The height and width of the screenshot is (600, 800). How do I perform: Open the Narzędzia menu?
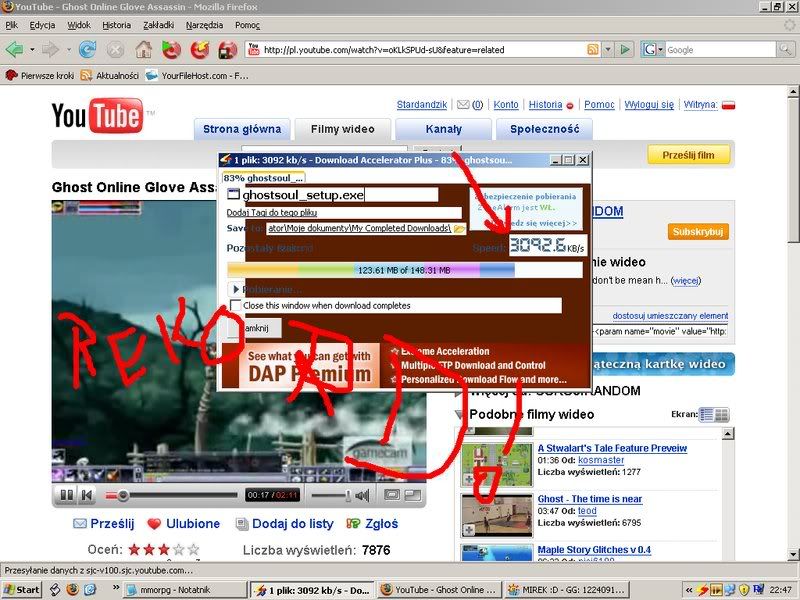pyautogui.click(x=204, y=25)
